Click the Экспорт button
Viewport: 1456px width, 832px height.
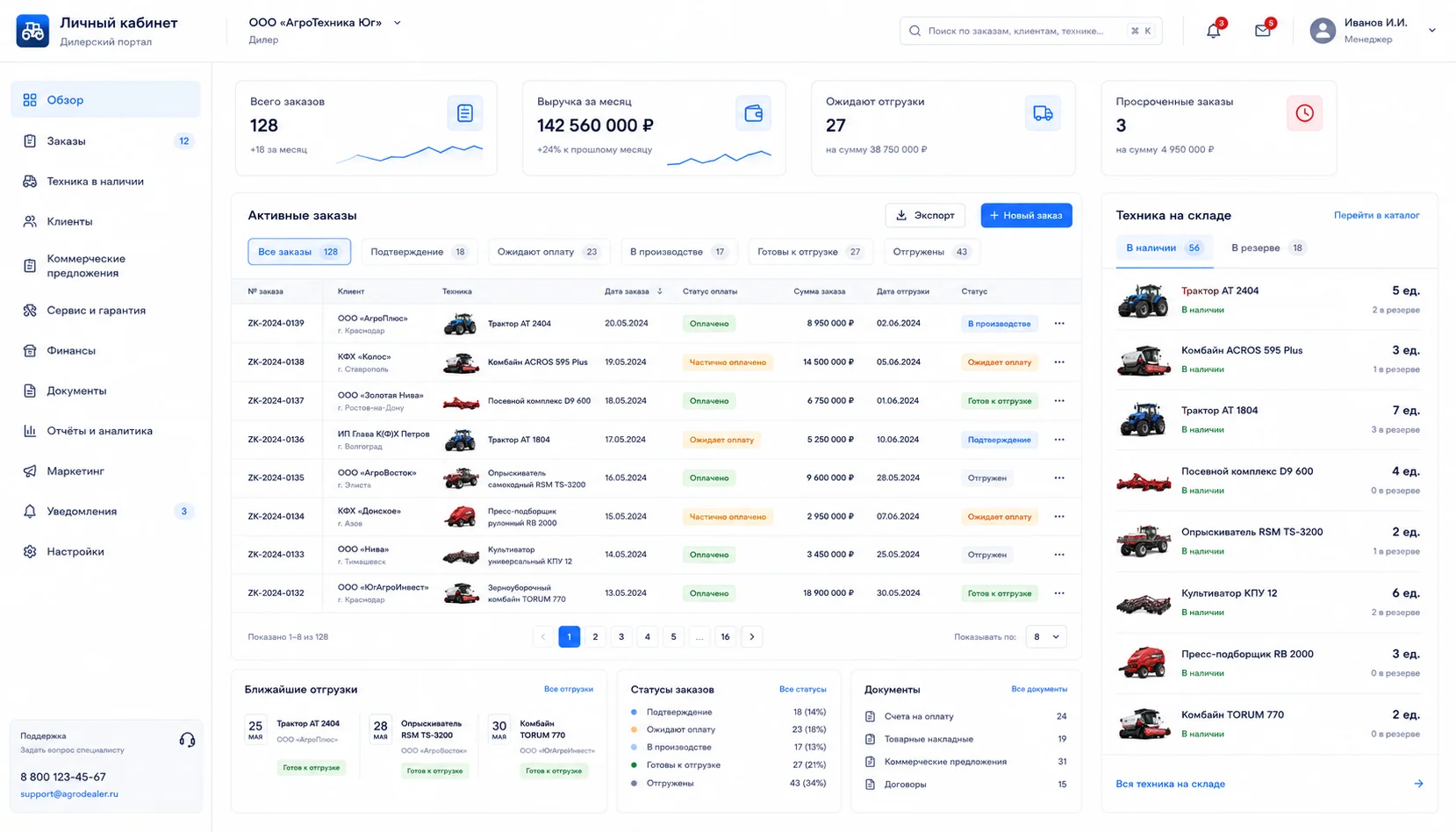click(925, 215)
